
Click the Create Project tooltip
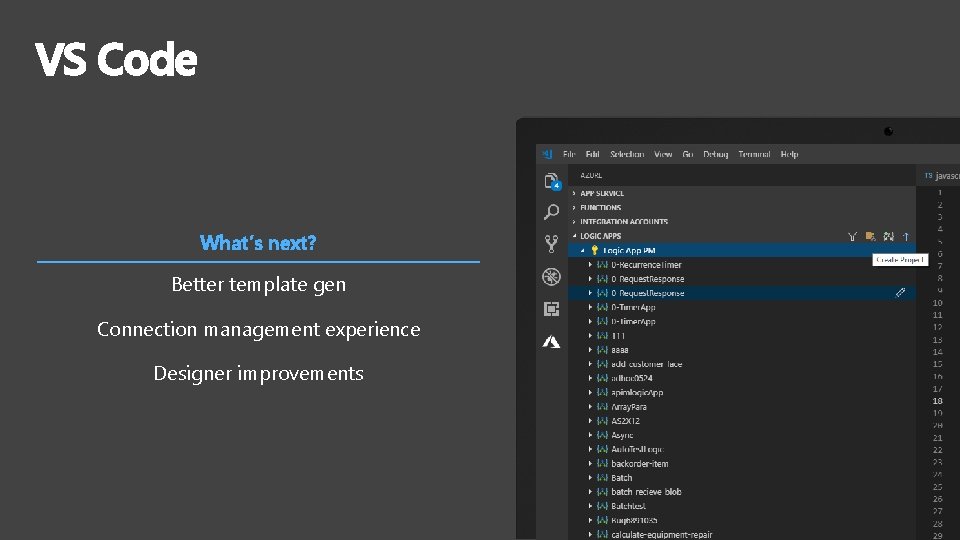tap(901, 260)
